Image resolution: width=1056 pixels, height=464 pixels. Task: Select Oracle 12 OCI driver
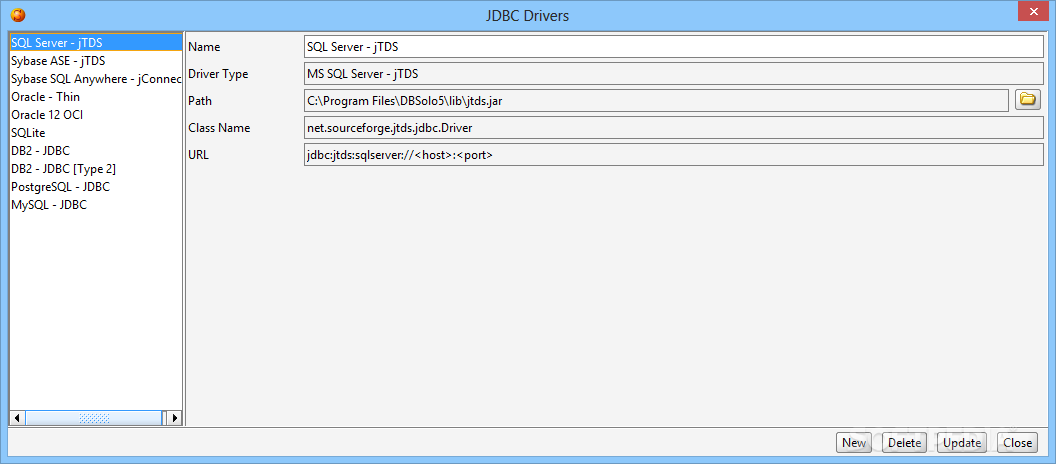tap(96, 115)
